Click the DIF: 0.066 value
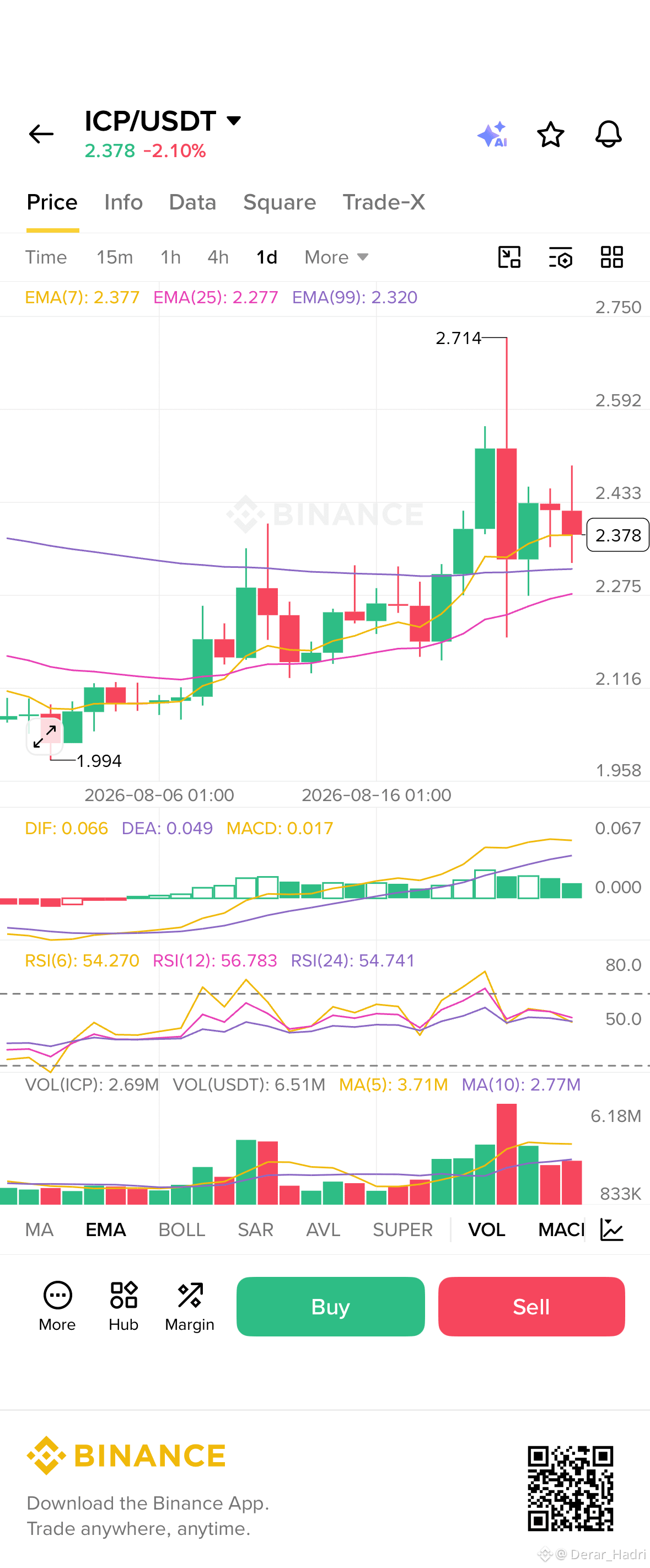Image resolution: width=650 pixels, height=1568 pixels. (66, 829)
